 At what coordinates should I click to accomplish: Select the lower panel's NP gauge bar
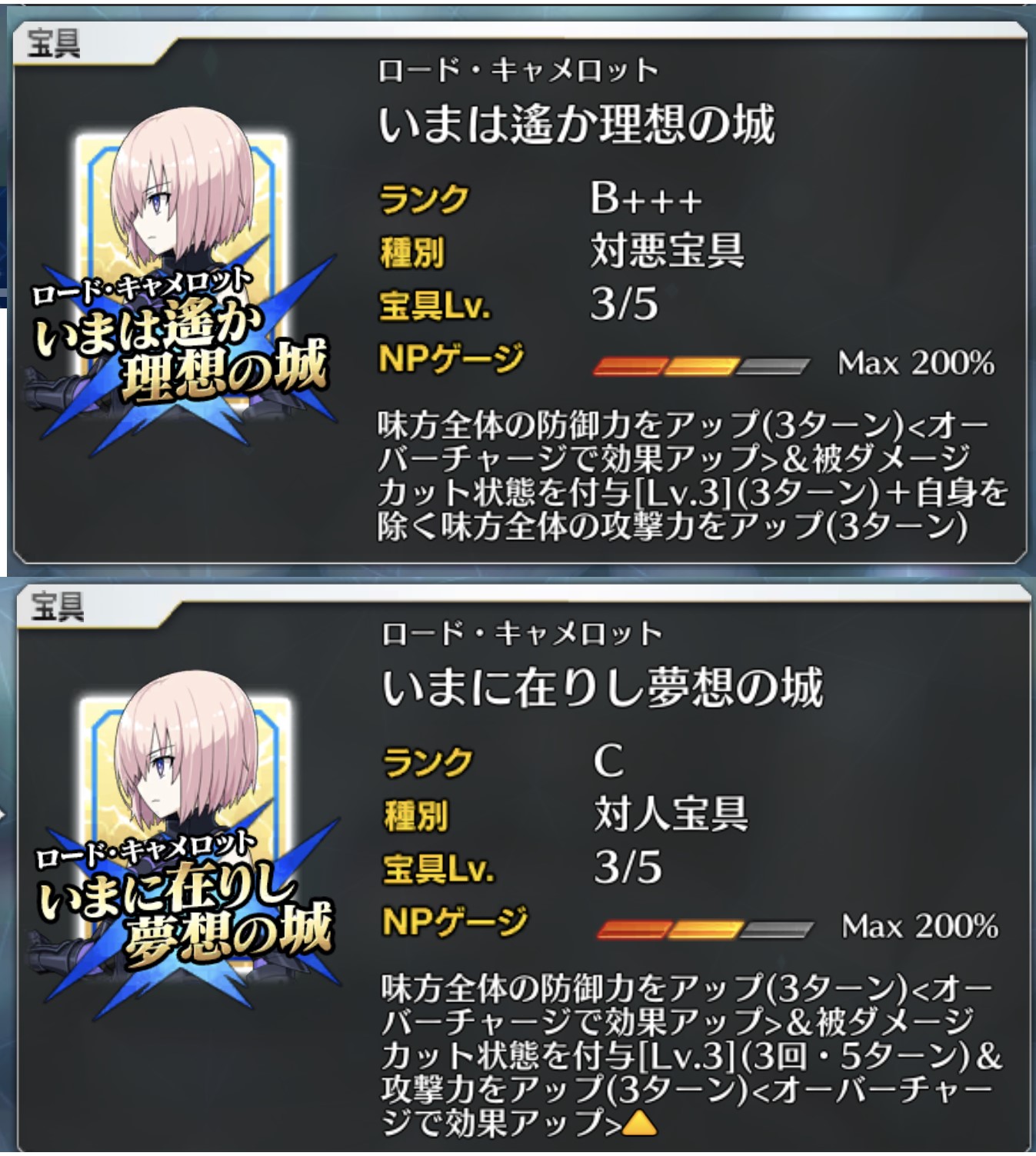705,928
